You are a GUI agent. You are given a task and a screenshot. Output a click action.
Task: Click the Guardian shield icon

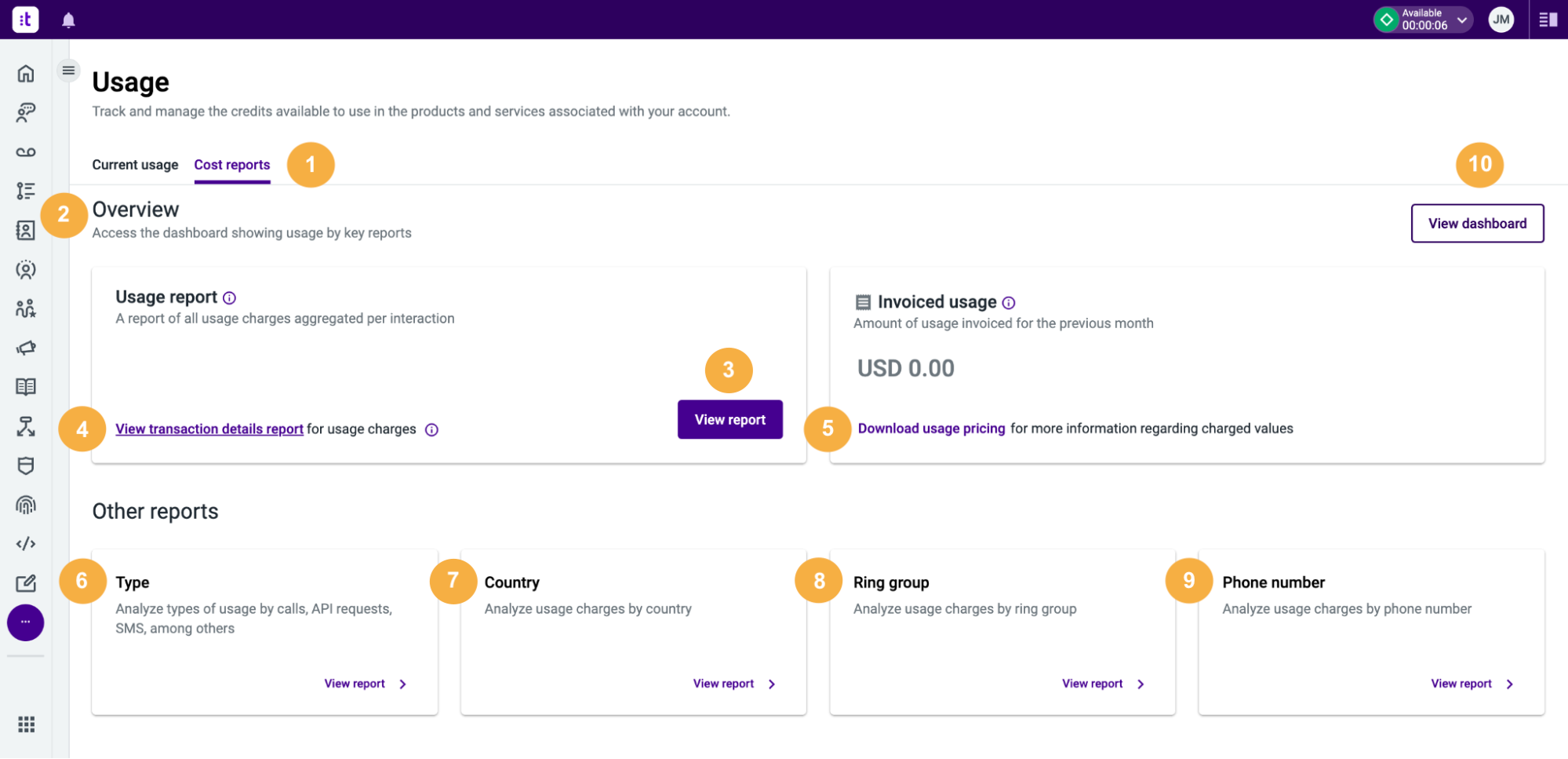[x=25, y=465]
